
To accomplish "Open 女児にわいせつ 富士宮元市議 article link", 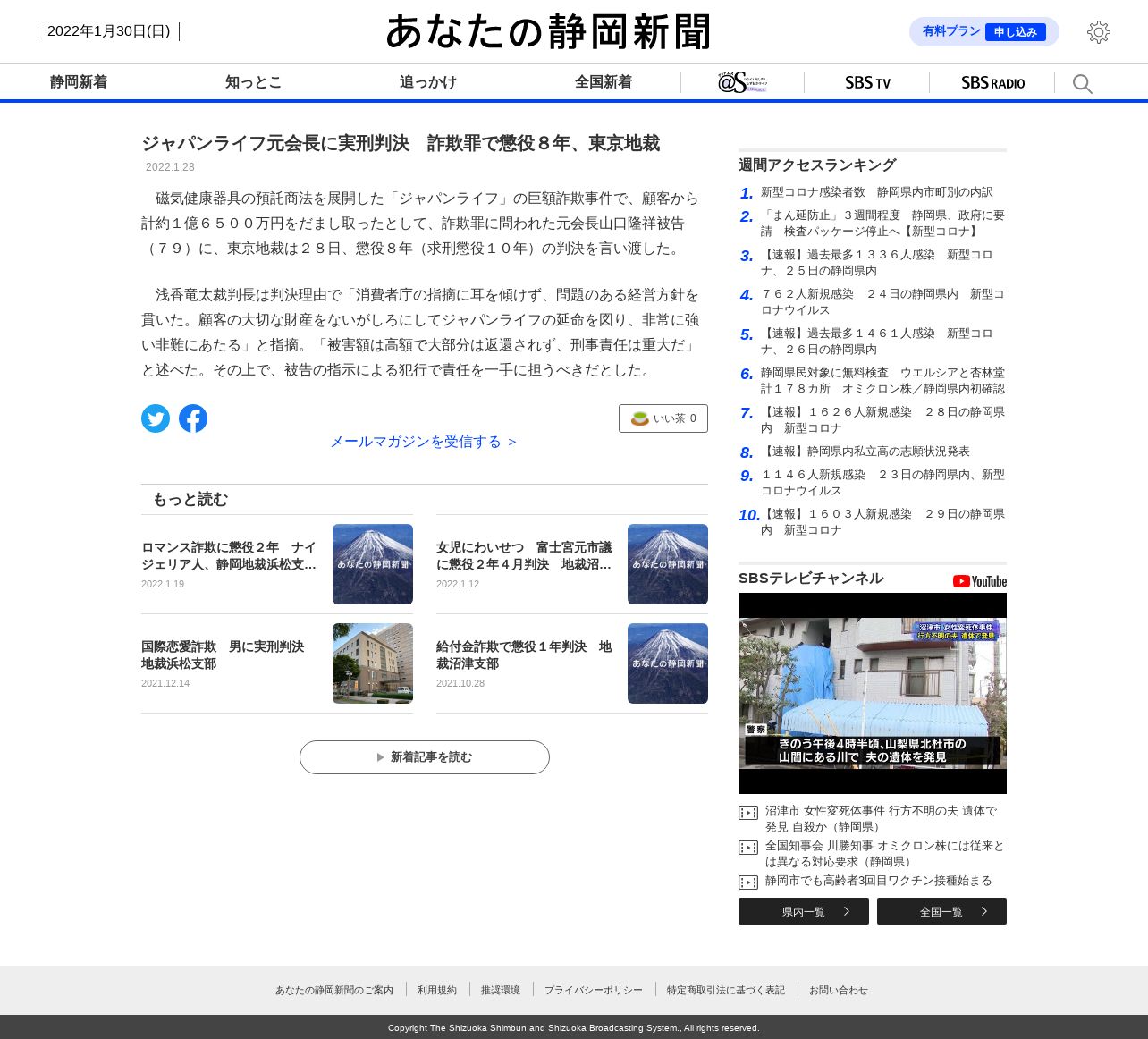I will 524,555.
